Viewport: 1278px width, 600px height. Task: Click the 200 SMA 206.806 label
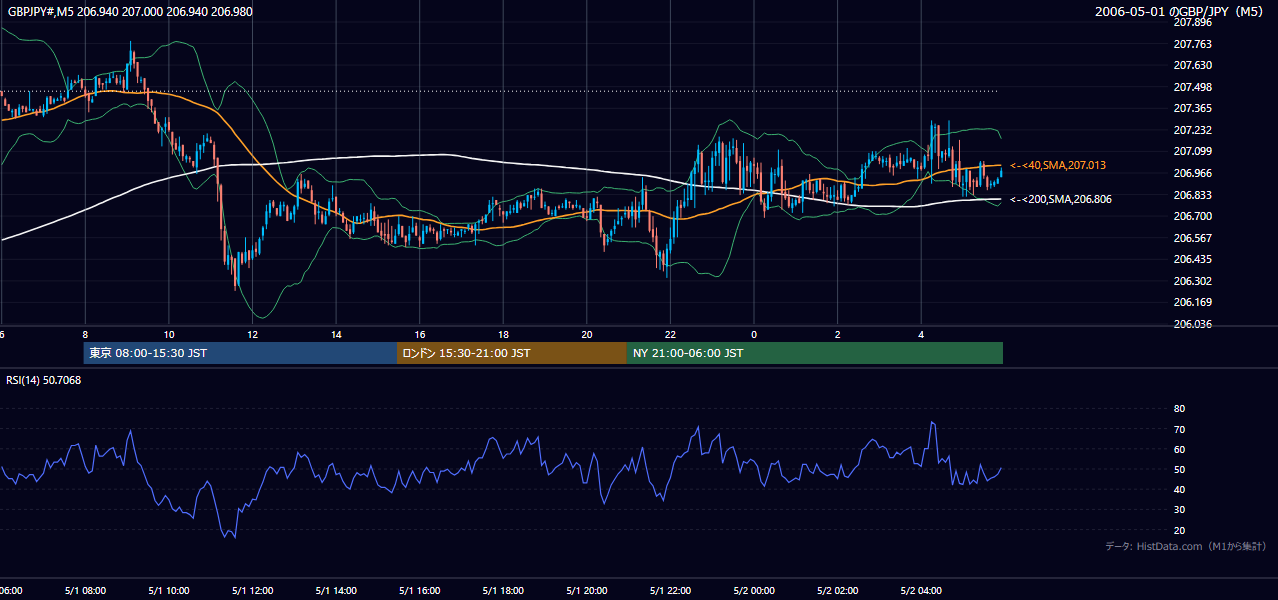[1060, 199]
